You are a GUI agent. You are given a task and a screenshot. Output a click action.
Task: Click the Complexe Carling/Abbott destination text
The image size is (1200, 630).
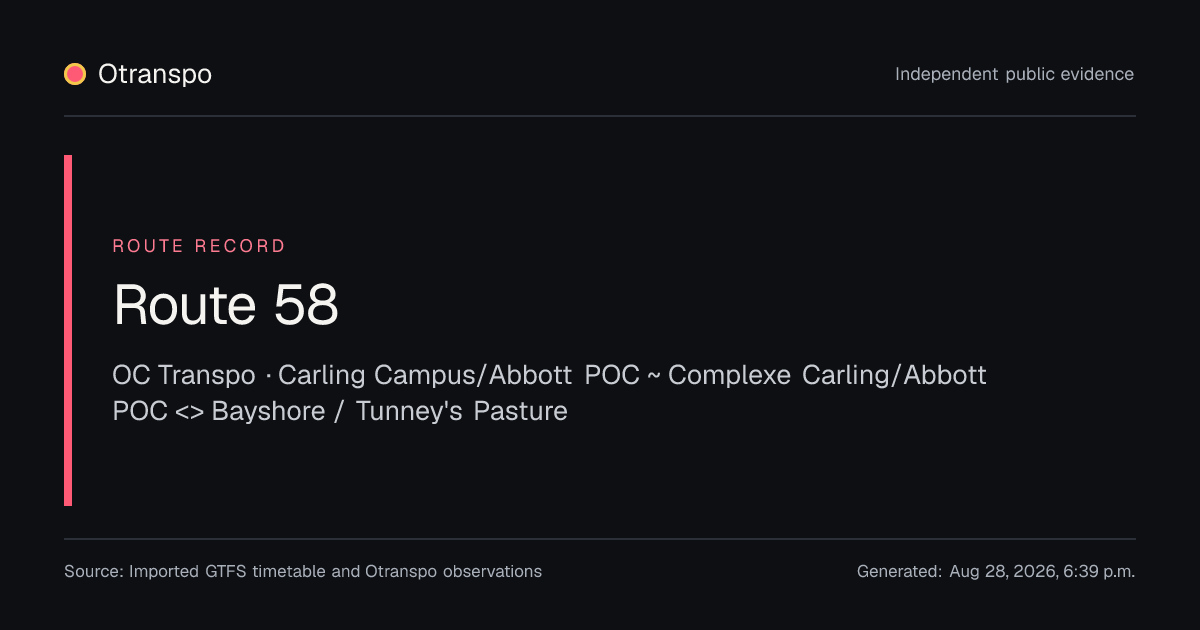click(827, 375)
